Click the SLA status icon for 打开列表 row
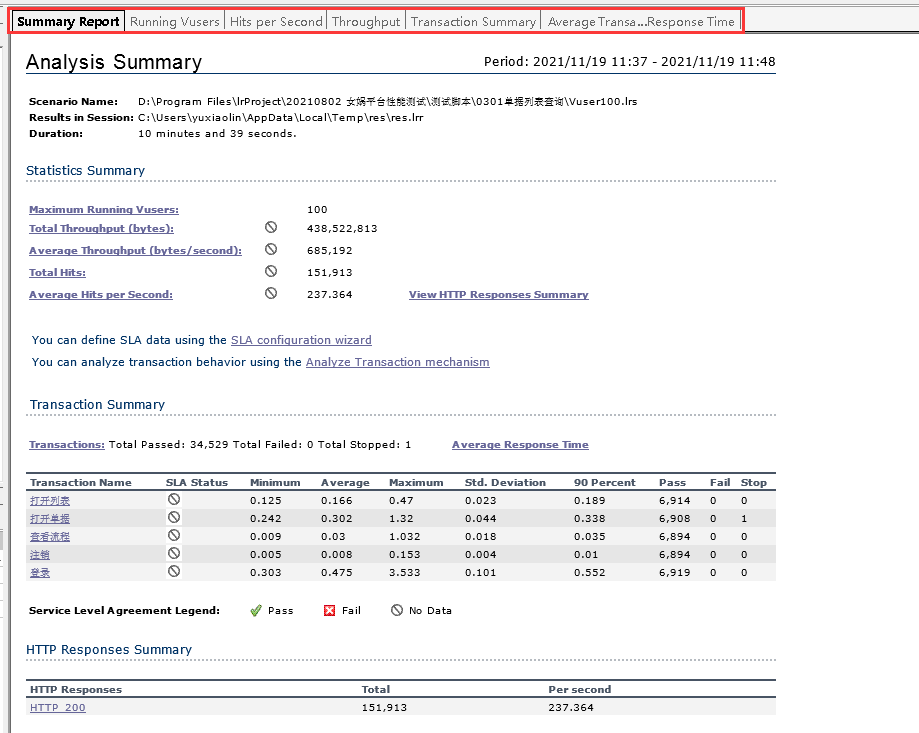 point(174,499)
